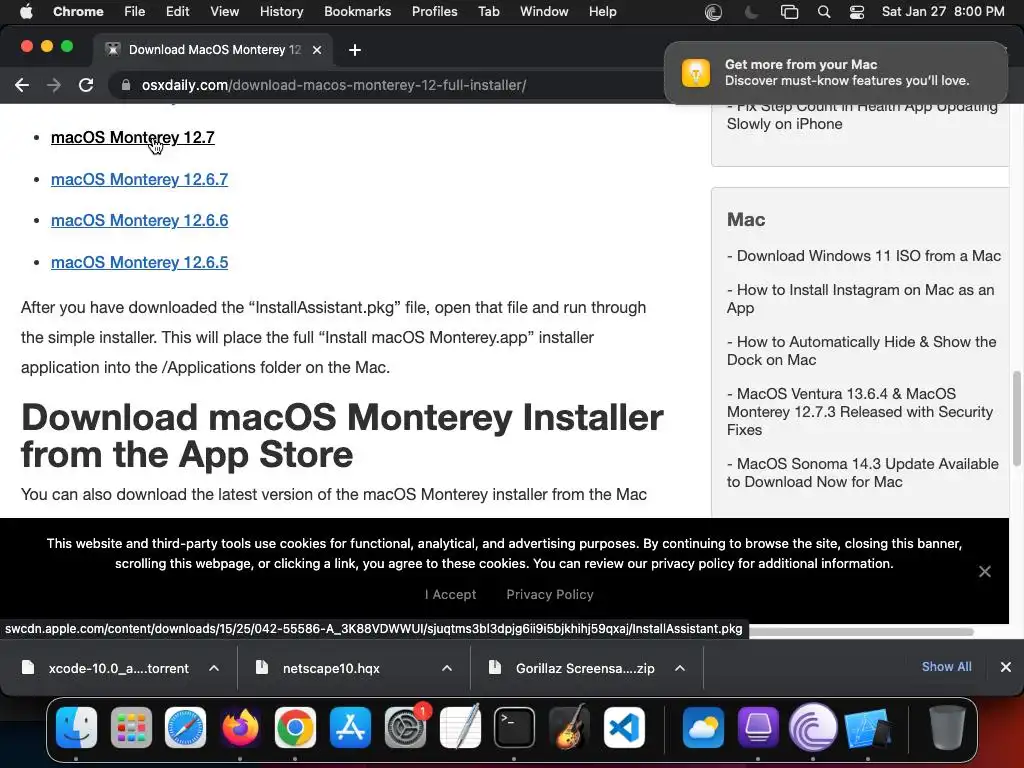
Task: Accept cookies with I Accept
Action: (x=451, y=594)
